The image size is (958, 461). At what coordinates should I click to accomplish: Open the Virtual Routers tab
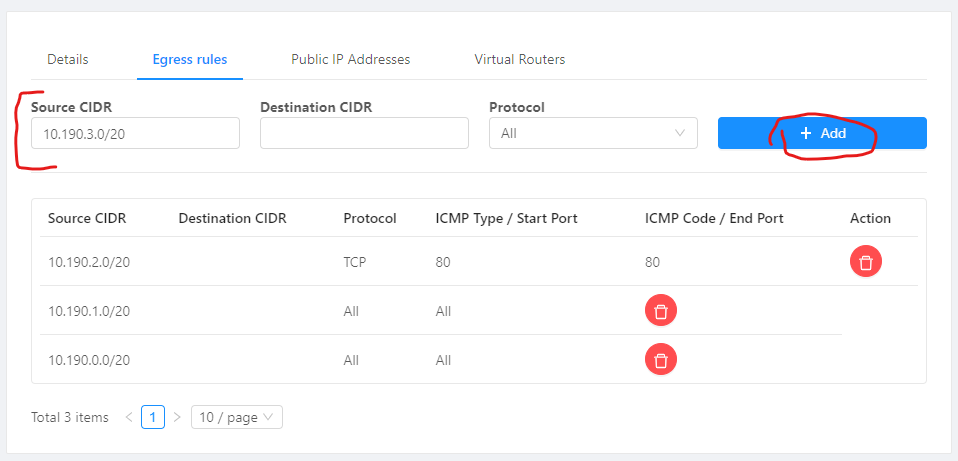pos(520,60)
